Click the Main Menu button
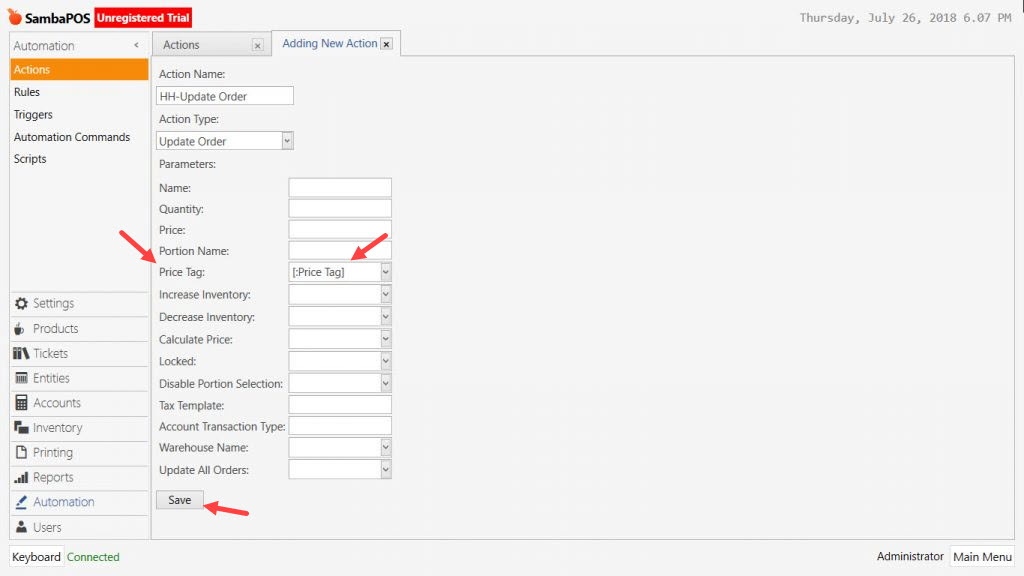 [981, 557]
